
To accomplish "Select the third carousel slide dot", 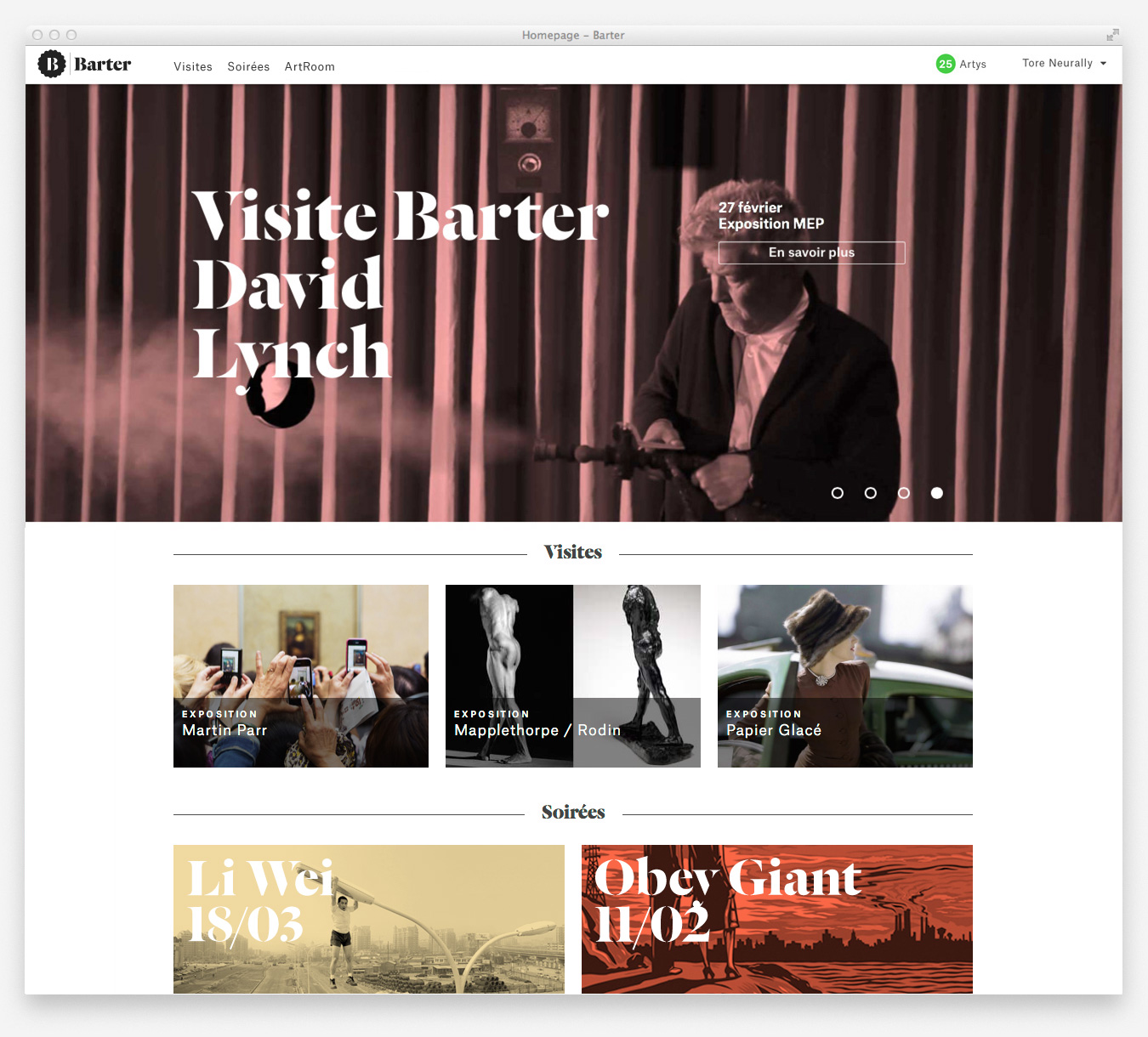I will point(904,493).
